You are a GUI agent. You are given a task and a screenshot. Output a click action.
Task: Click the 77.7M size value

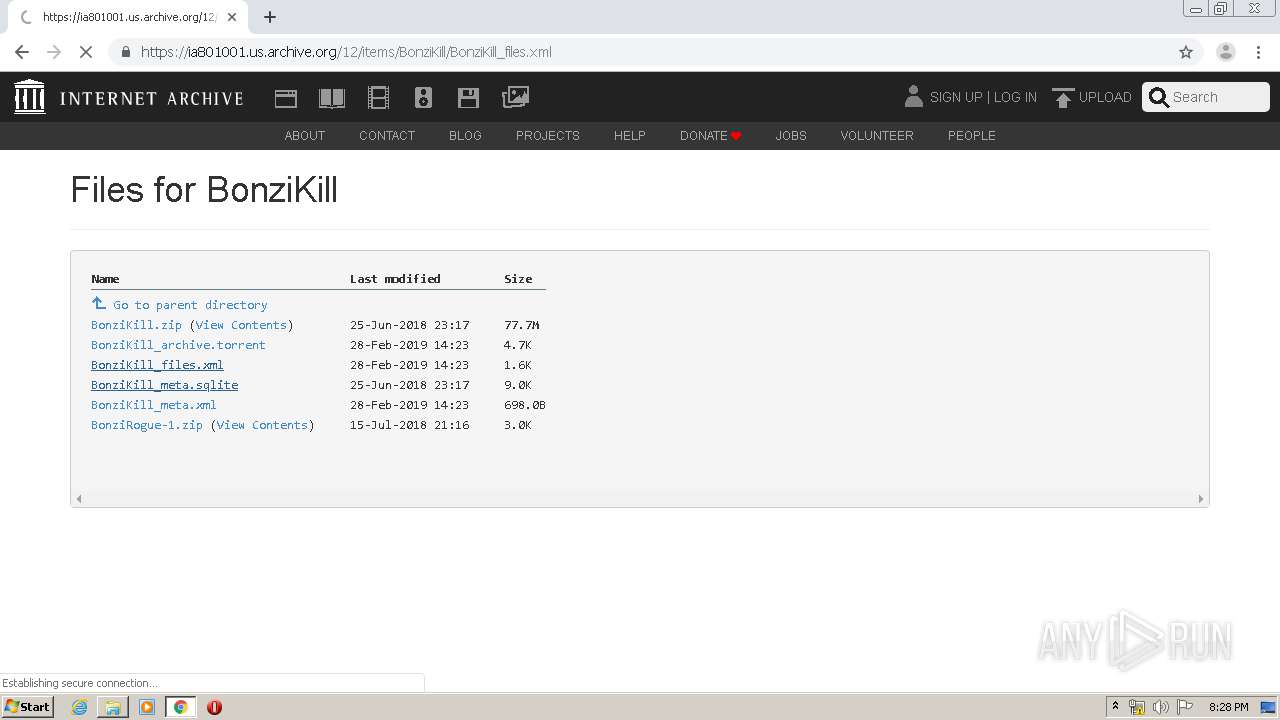point(522,325)
